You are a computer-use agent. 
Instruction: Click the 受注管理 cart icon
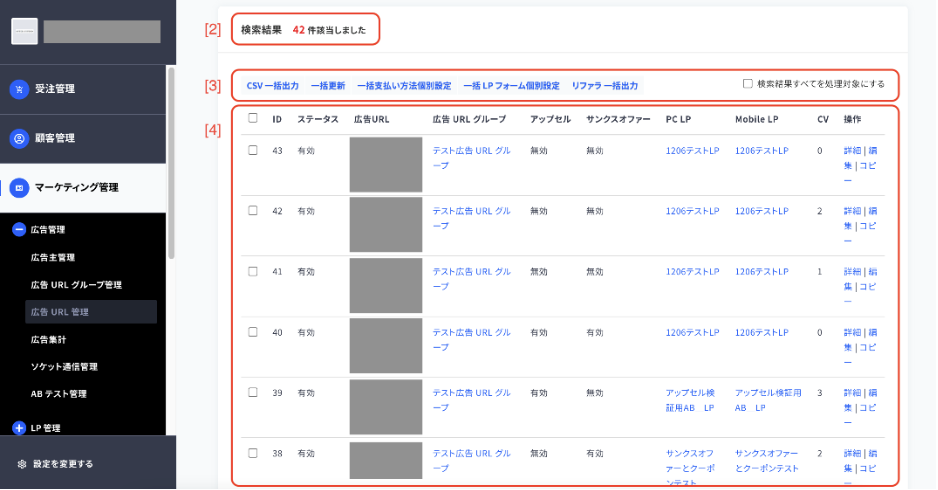point(19,89)
